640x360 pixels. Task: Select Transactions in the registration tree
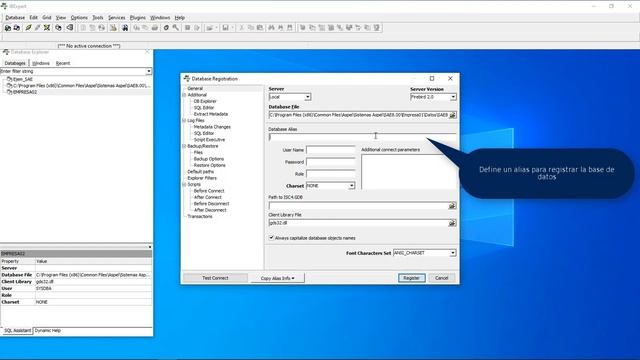(200, 217)
